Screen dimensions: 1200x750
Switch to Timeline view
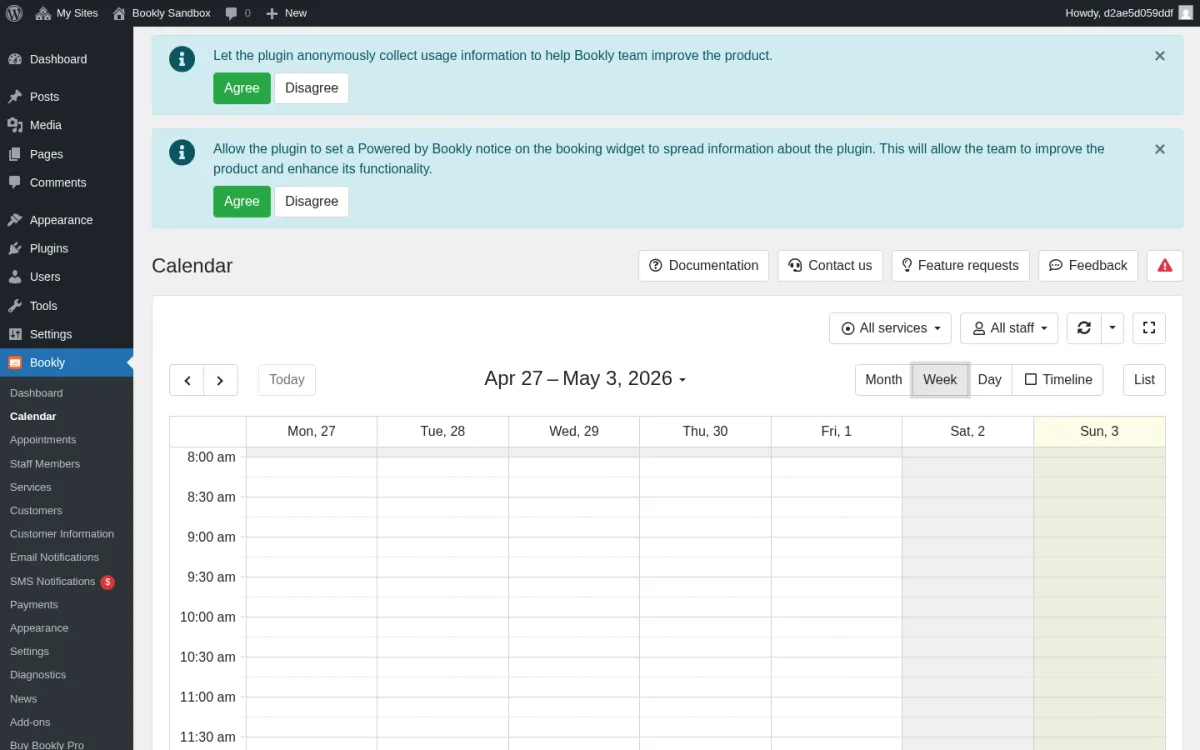coord(1058,380)
